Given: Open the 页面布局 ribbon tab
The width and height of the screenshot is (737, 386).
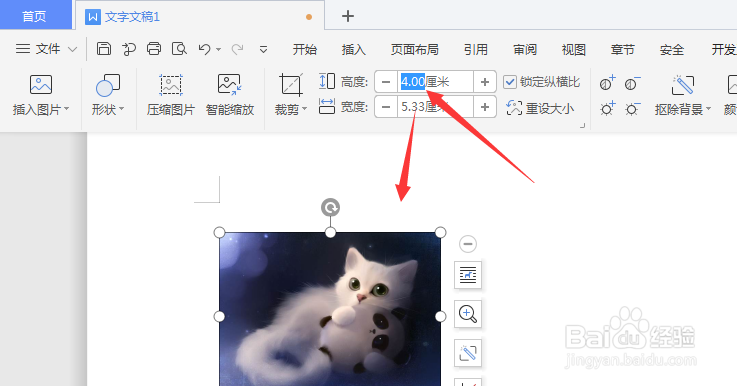Looking at the screenshot, I should [x=415, y=49].
